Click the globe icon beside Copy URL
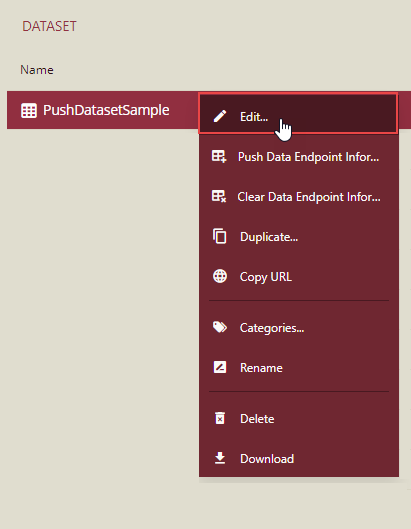 coord(220,276)
